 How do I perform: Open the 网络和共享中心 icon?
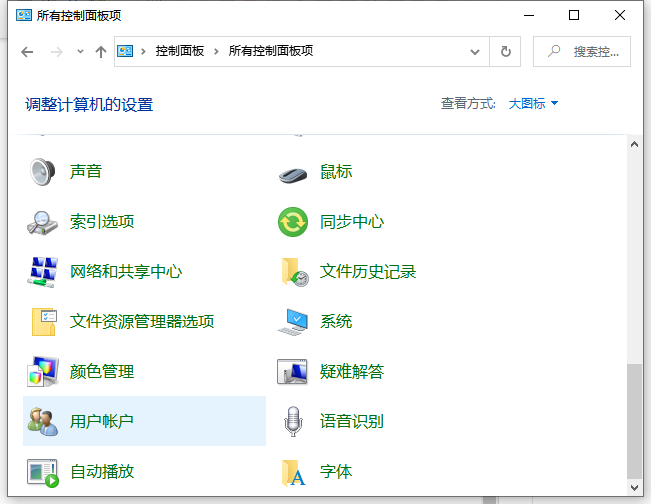tap(43, 272)
